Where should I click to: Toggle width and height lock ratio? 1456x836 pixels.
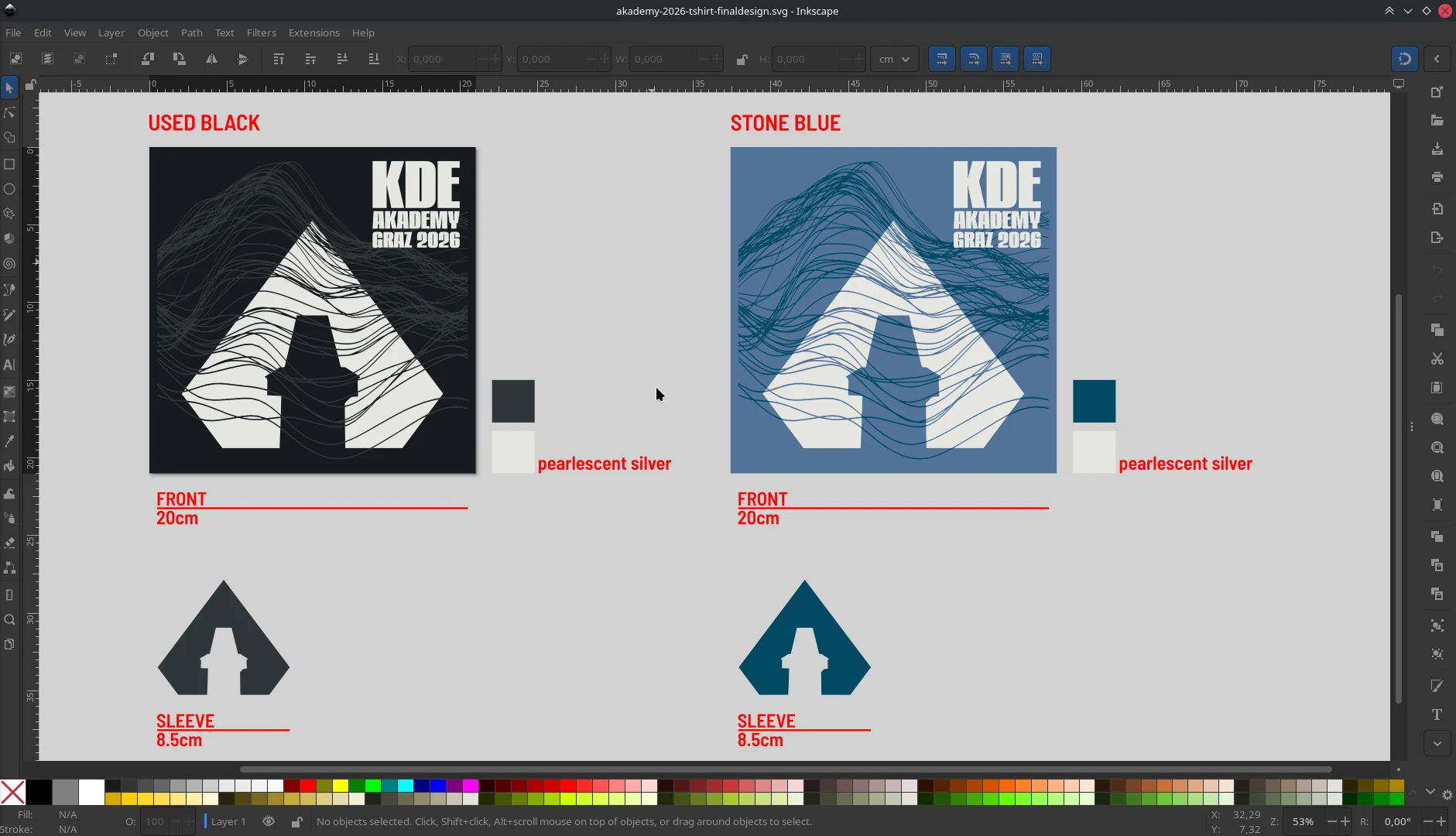tap(742, 59)
